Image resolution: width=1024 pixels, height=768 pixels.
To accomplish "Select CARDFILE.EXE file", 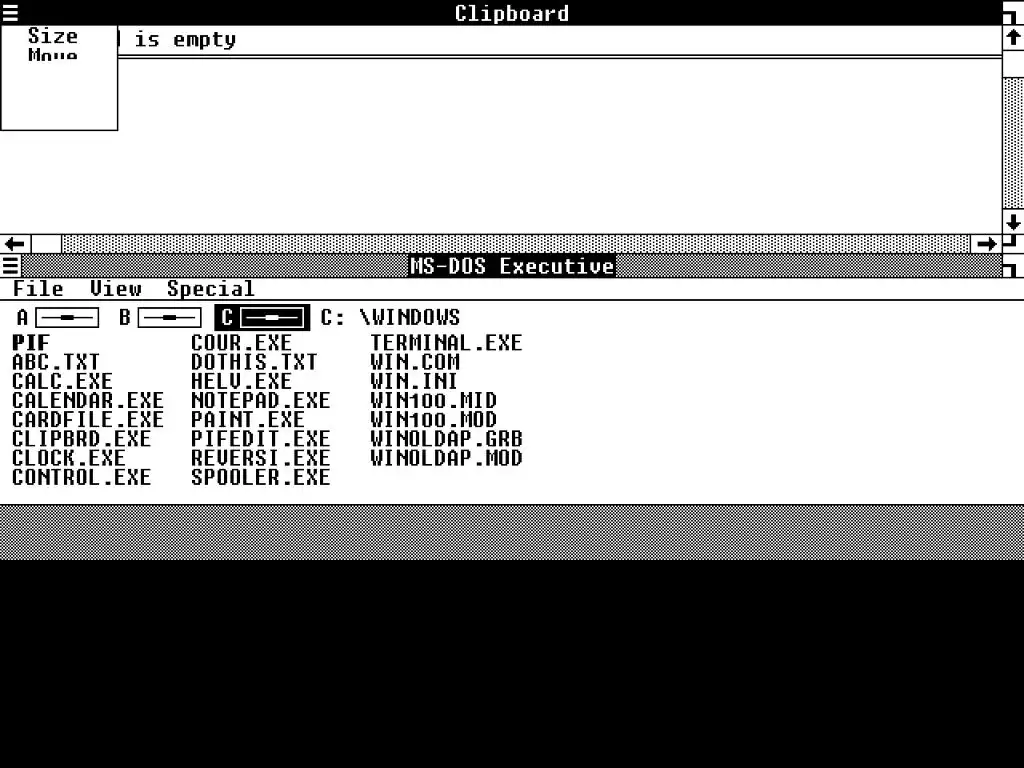I will (x=88, y=420).
